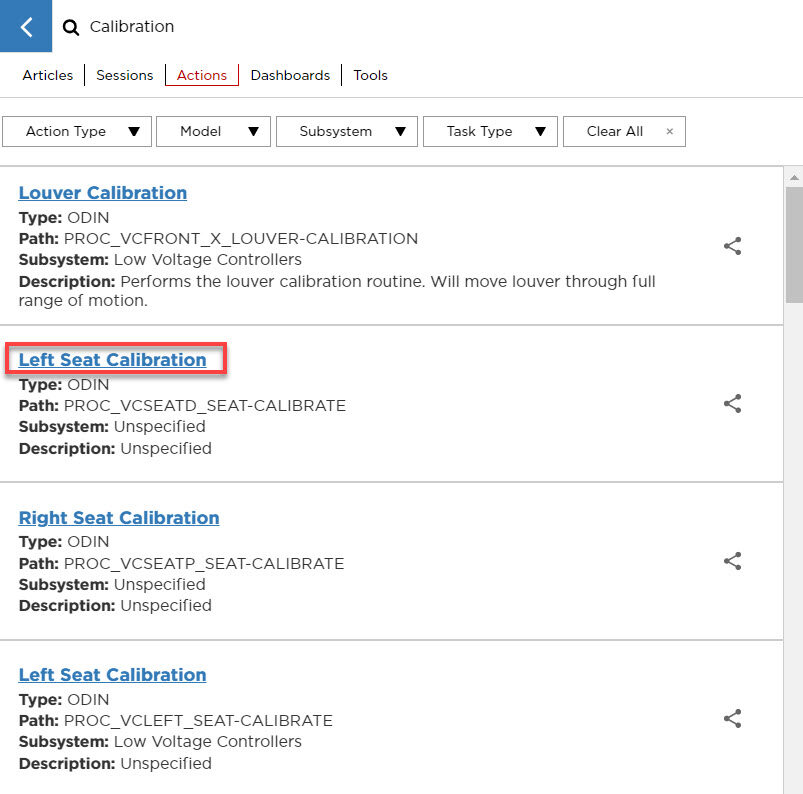
Task: Click the search magnifier icon
Action: point(71,28)
